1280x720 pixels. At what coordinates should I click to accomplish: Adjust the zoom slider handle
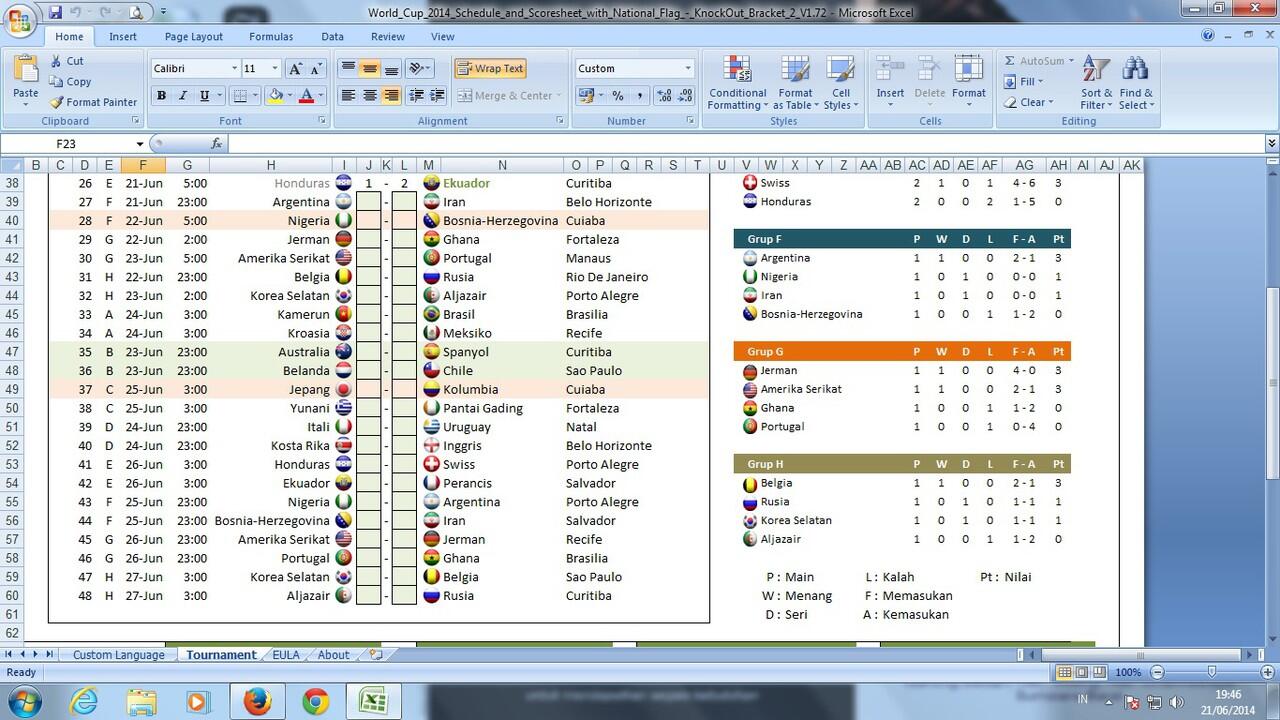[x=1212, y=673]
